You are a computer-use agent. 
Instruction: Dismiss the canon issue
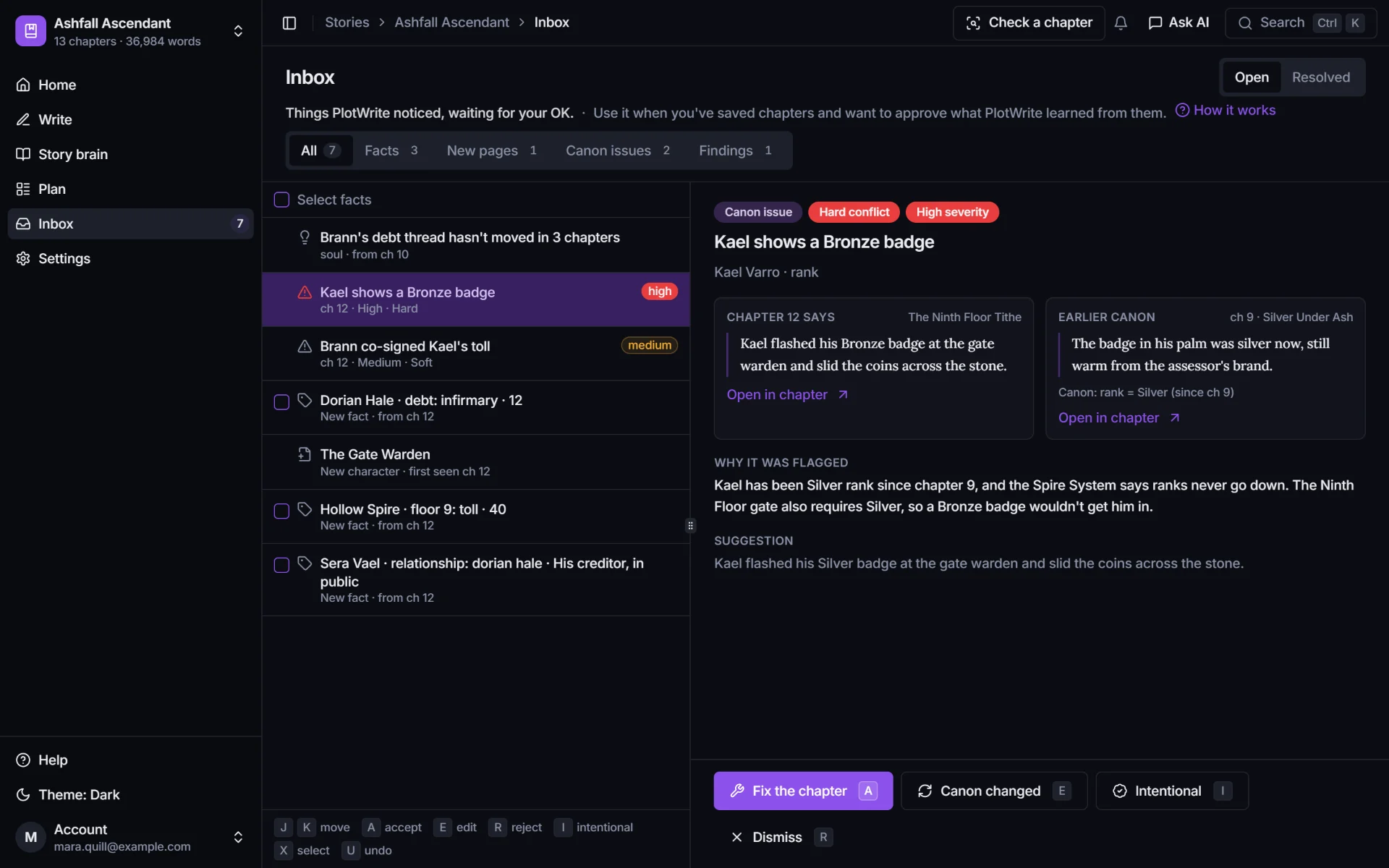pos(781,837)
